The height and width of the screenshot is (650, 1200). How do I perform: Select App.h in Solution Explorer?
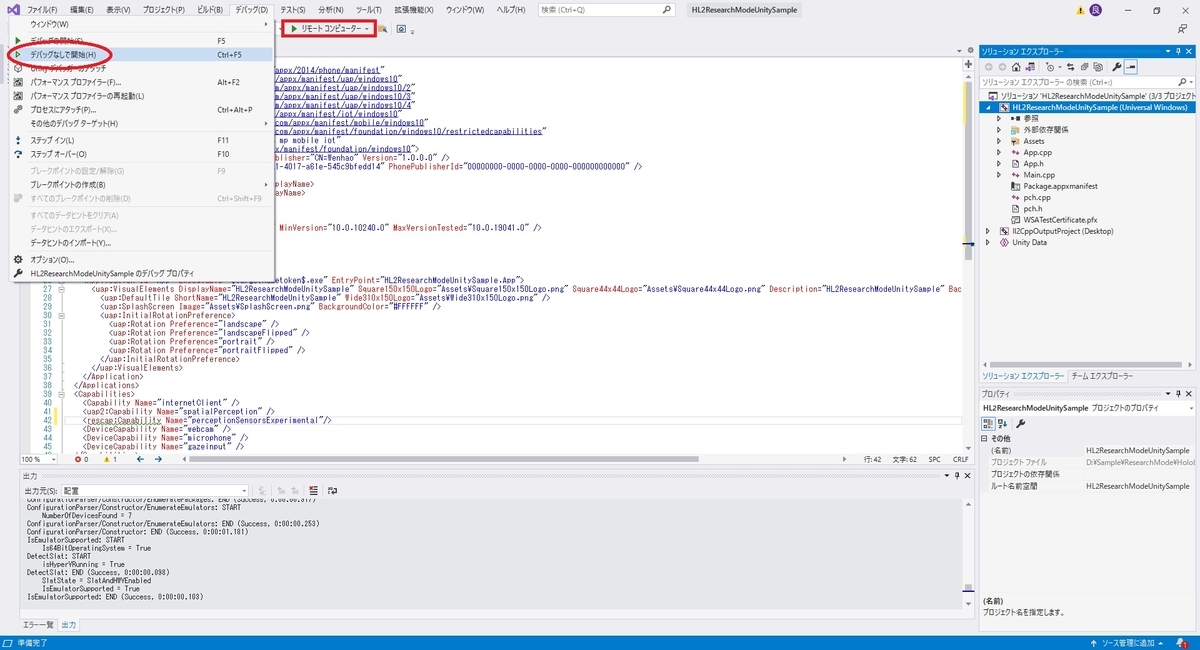1033,163
